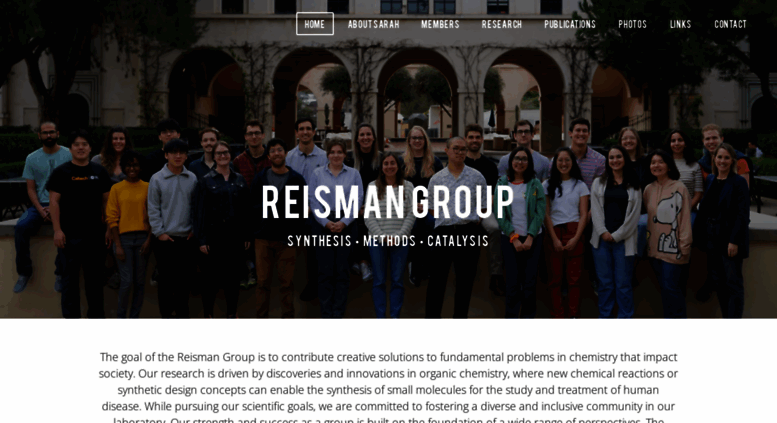View the Photos page
This screenshot has height=423, width=777.
click(632, 24)
